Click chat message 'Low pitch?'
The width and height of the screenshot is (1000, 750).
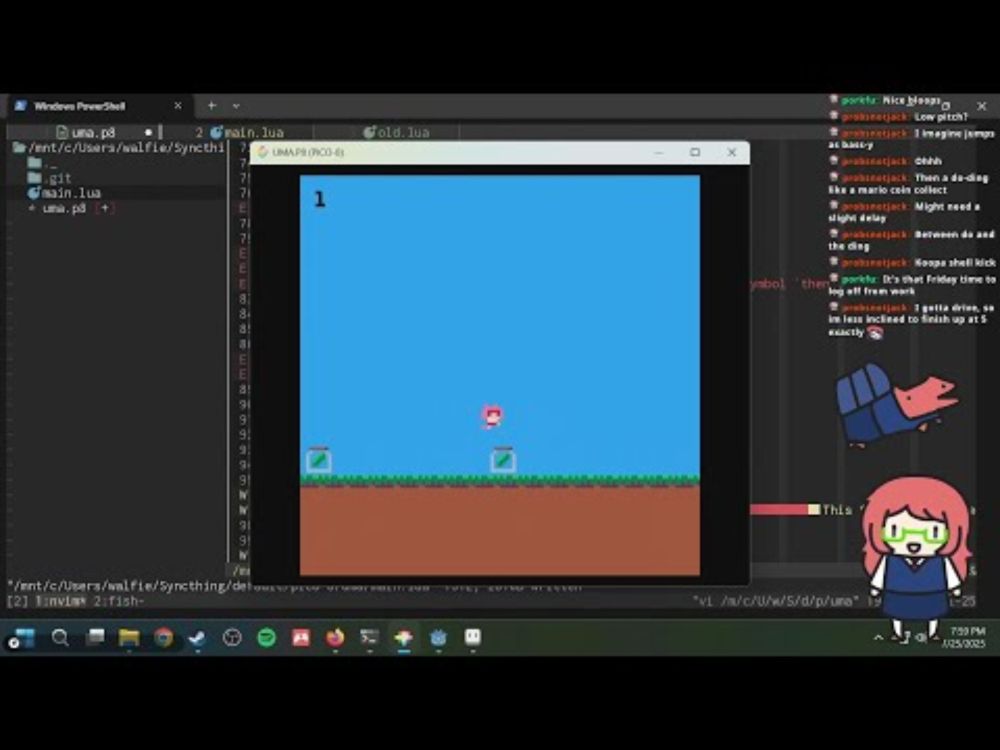pos(941,117)
